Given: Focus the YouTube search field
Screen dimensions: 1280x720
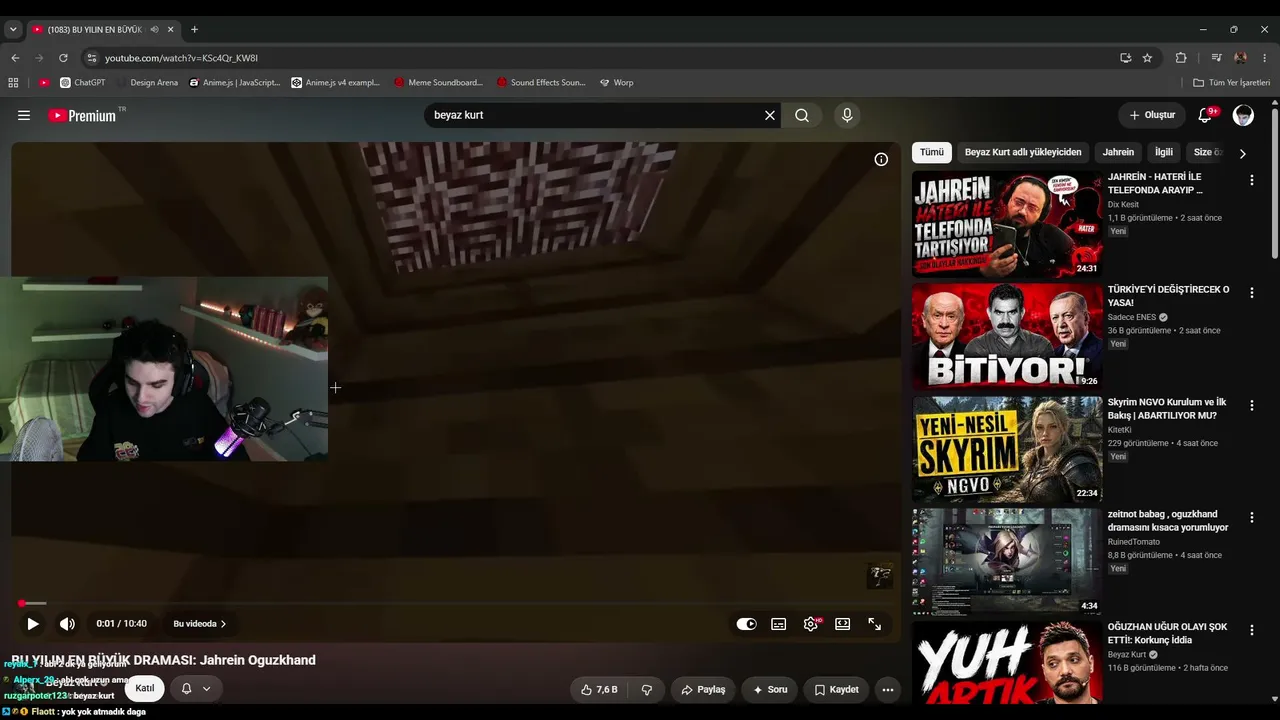Looking at the screenshot, I should [596, 115].
